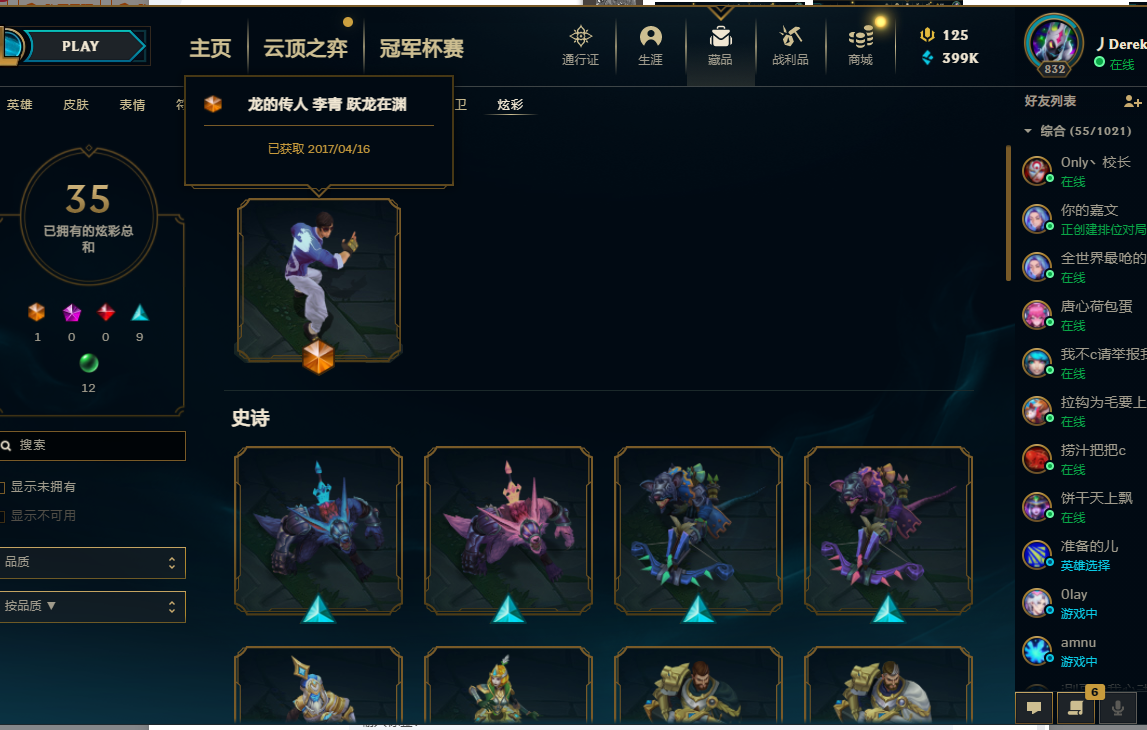Open the 品质 dropdown
The height and width of the screenshot is (730, 1147).
[x=92, y=562]
